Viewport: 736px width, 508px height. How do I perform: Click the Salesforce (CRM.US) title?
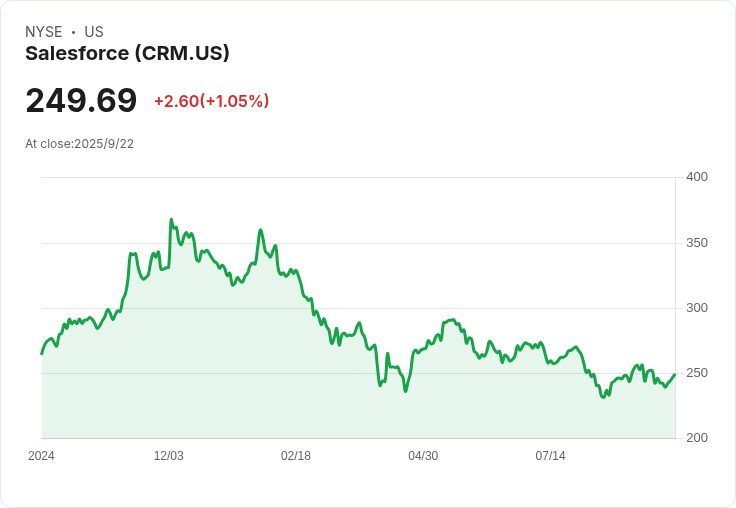(127, 53)
